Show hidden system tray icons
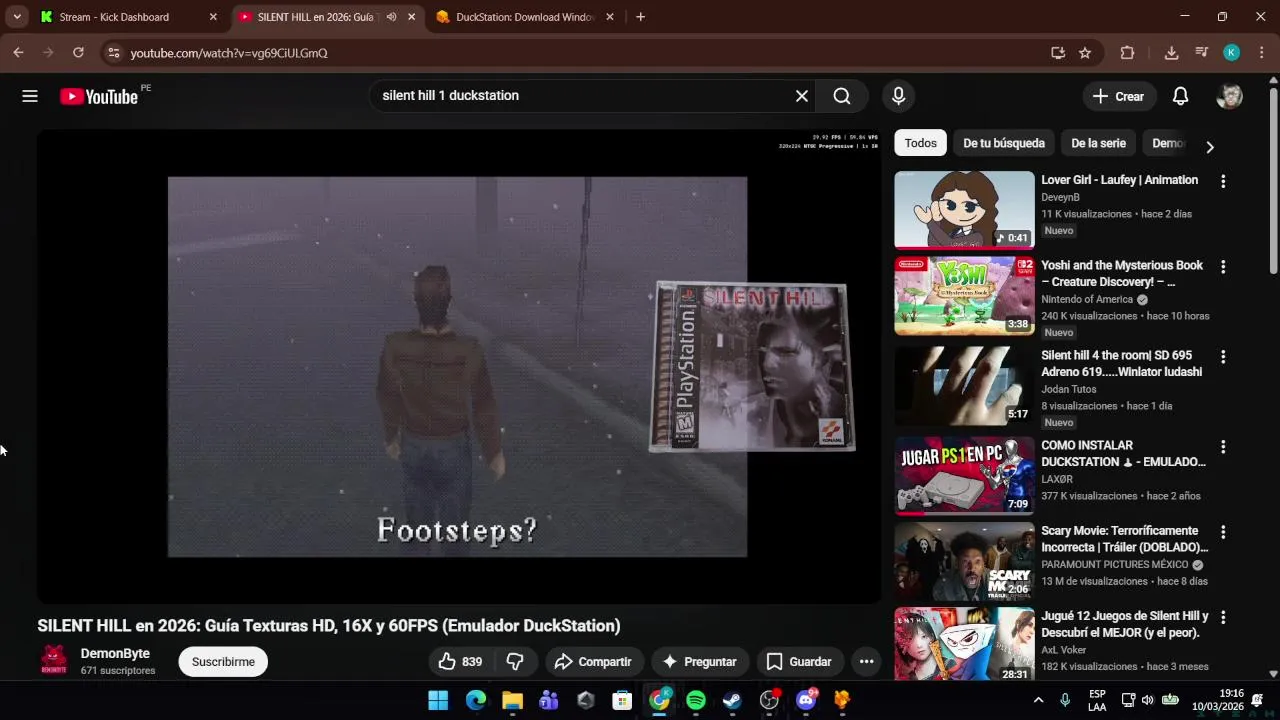 click(x=1038, y=700)
